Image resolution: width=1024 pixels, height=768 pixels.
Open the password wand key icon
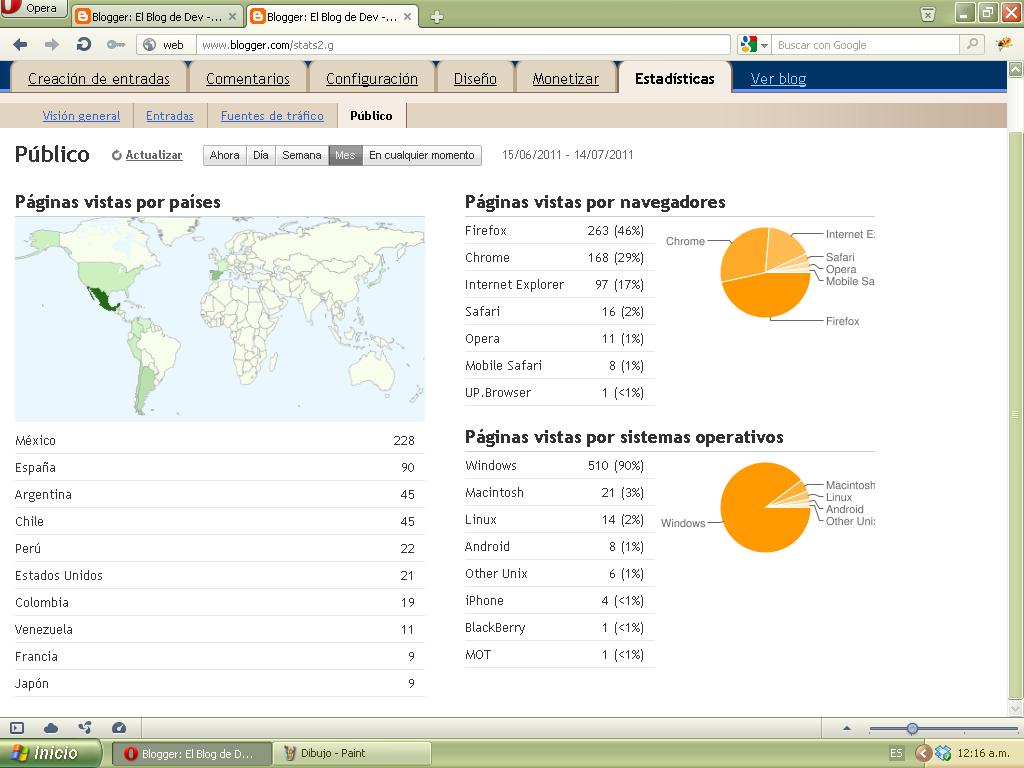coord(116,44)
